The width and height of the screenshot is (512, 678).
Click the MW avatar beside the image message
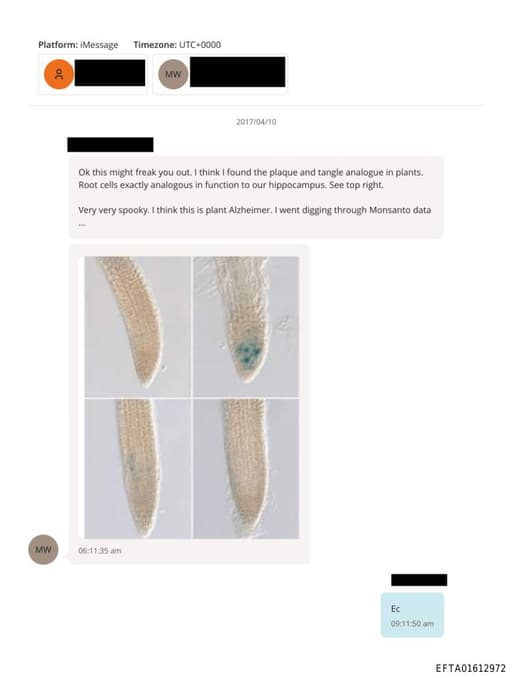pos(43,550)
